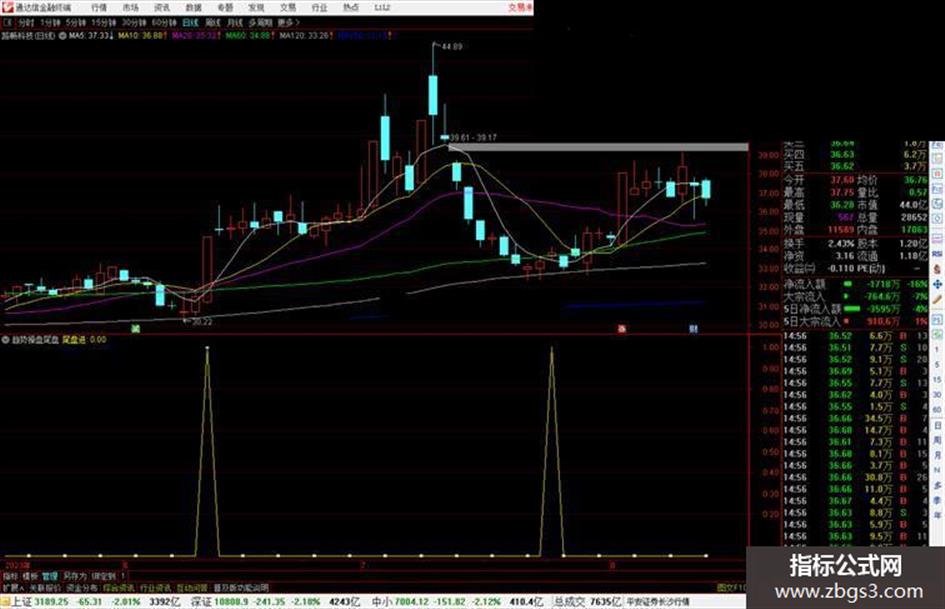Select the 日线 daily chart tab
The width and height of the screenshot is (945, 609).
coord(190,22)
